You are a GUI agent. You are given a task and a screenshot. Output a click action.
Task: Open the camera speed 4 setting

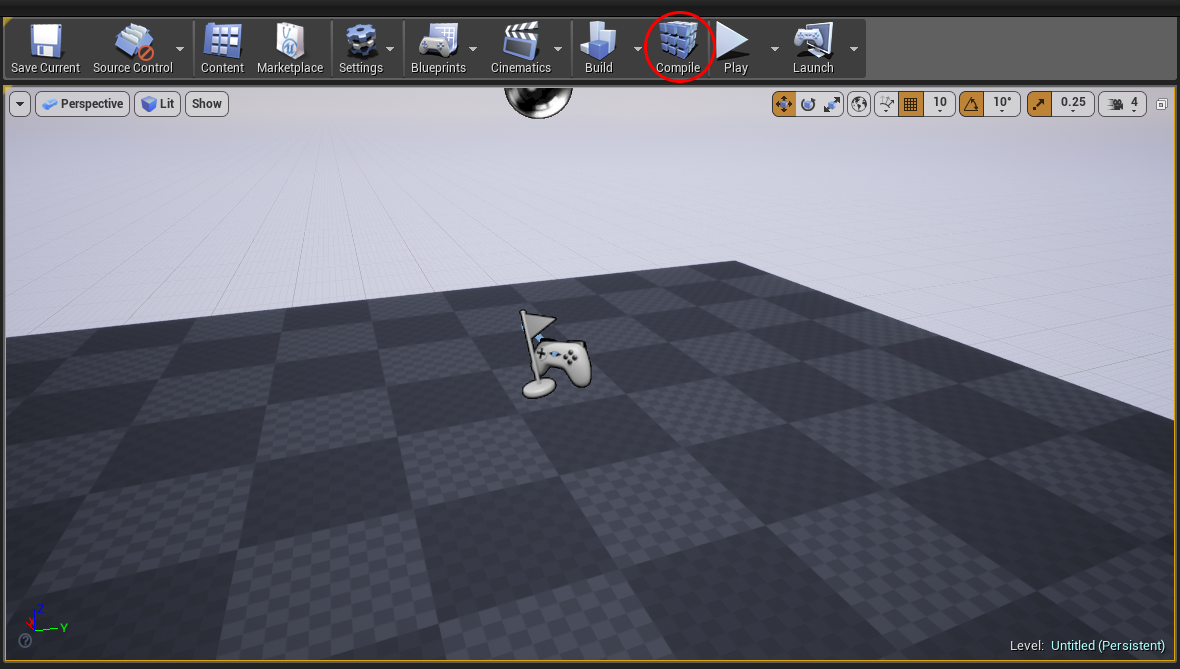(x=1123, y=104)
